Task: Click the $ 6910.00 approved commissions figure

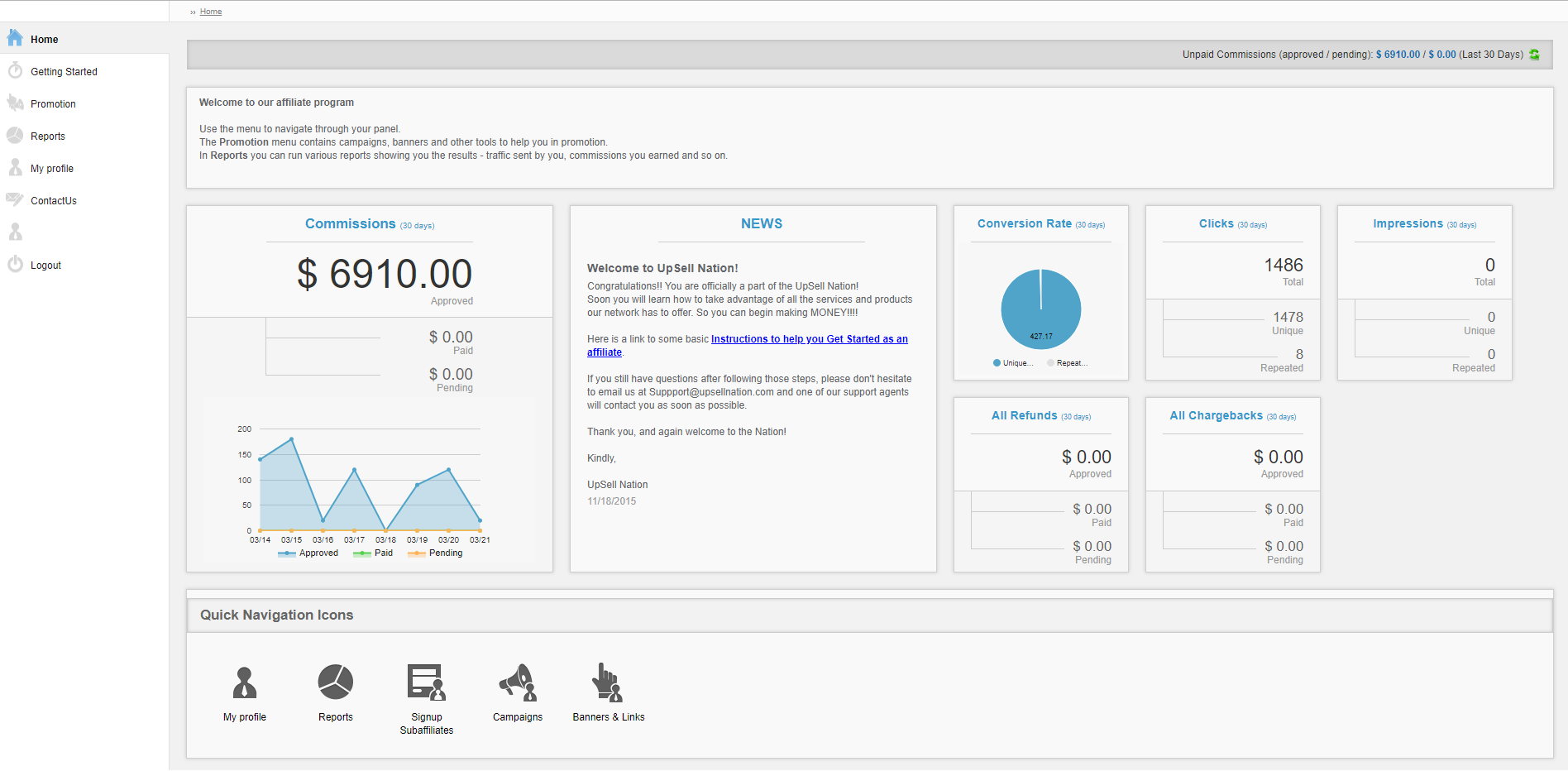Action: [x=385, y=274]
